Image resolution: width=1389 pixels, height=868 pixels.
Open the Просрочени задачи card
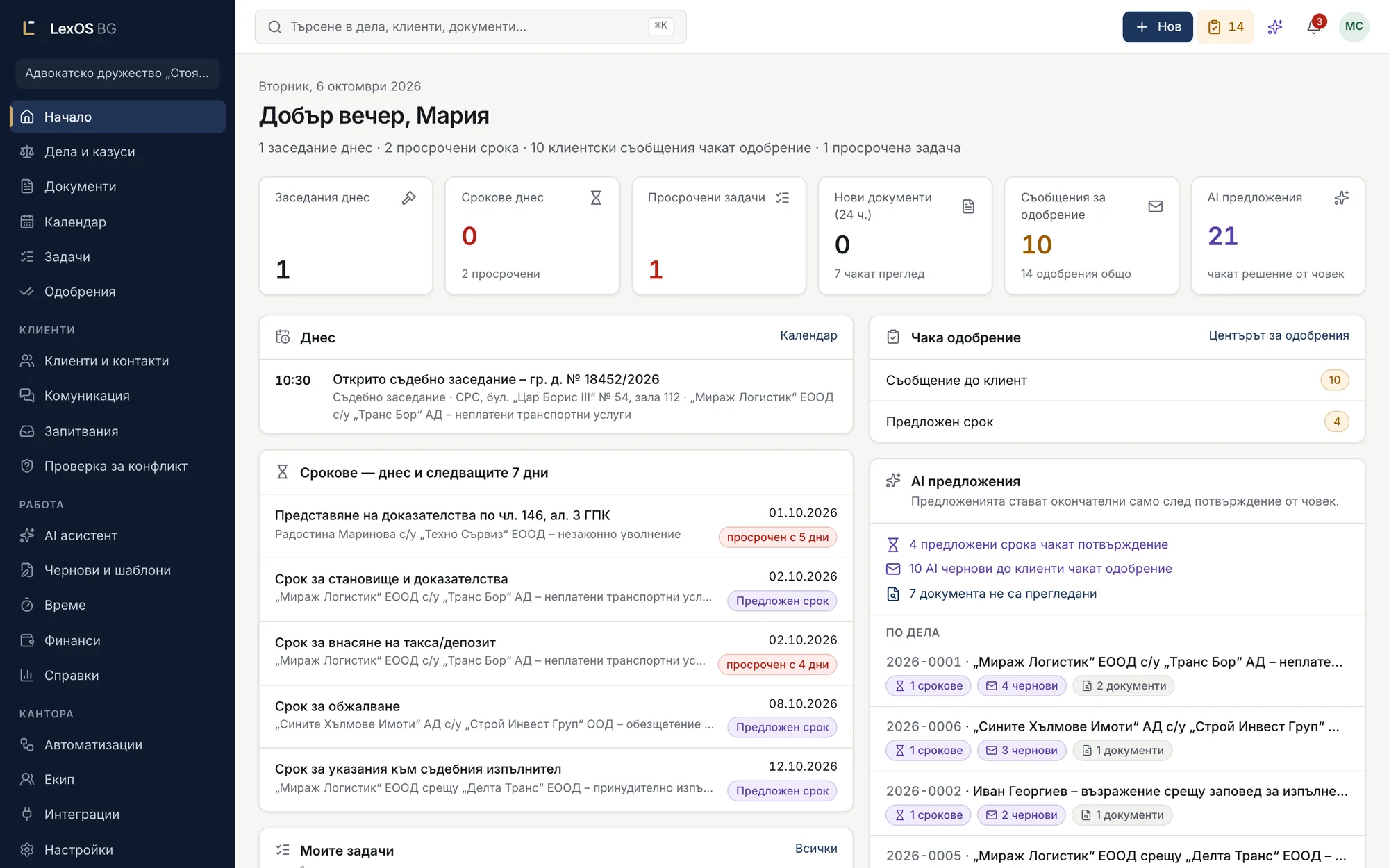pyautogui.click(x=719, y=236)
